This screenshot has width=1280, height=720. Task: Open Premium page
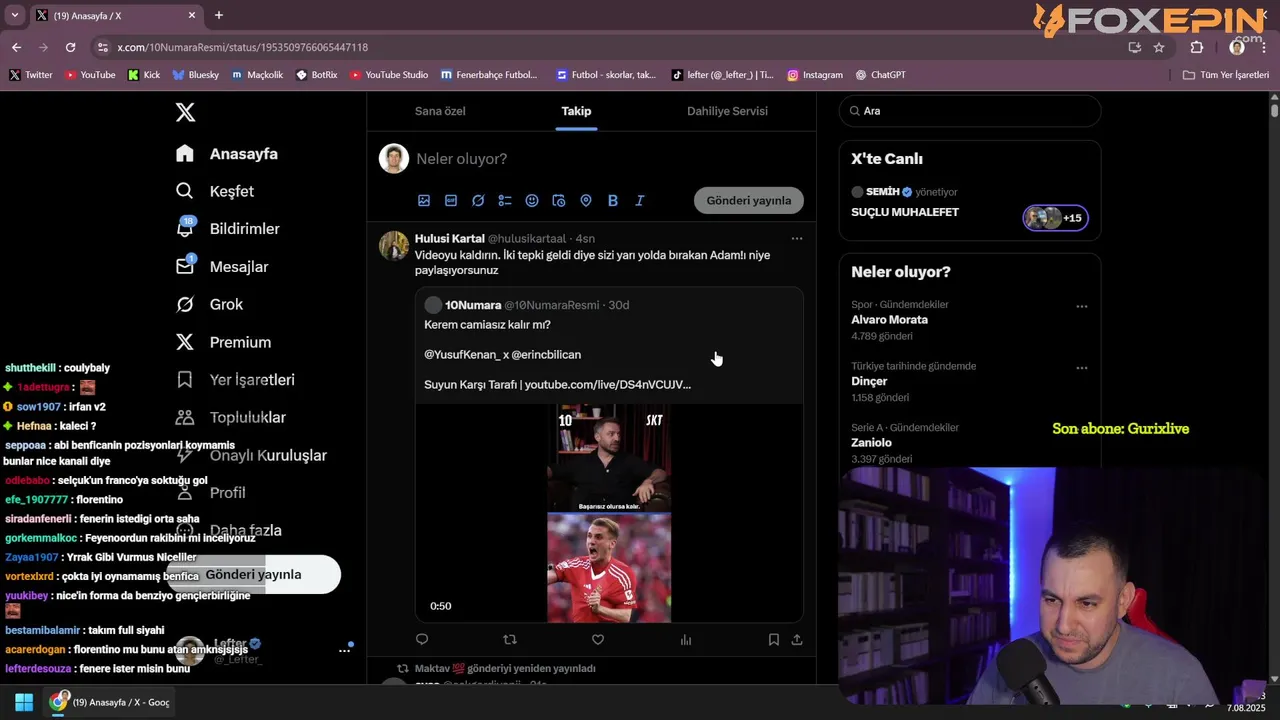tap(223, 342)
